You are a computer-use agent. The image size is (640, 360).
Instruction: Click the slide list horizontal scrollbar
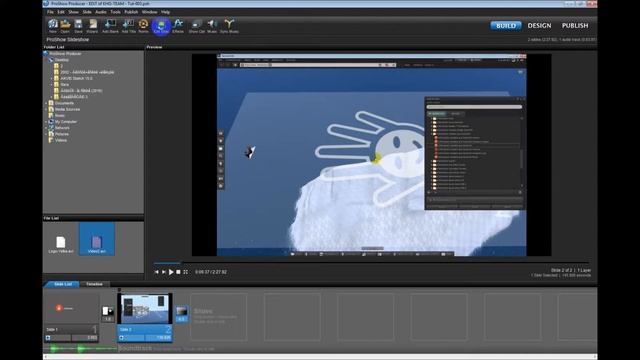pos(320,356)
